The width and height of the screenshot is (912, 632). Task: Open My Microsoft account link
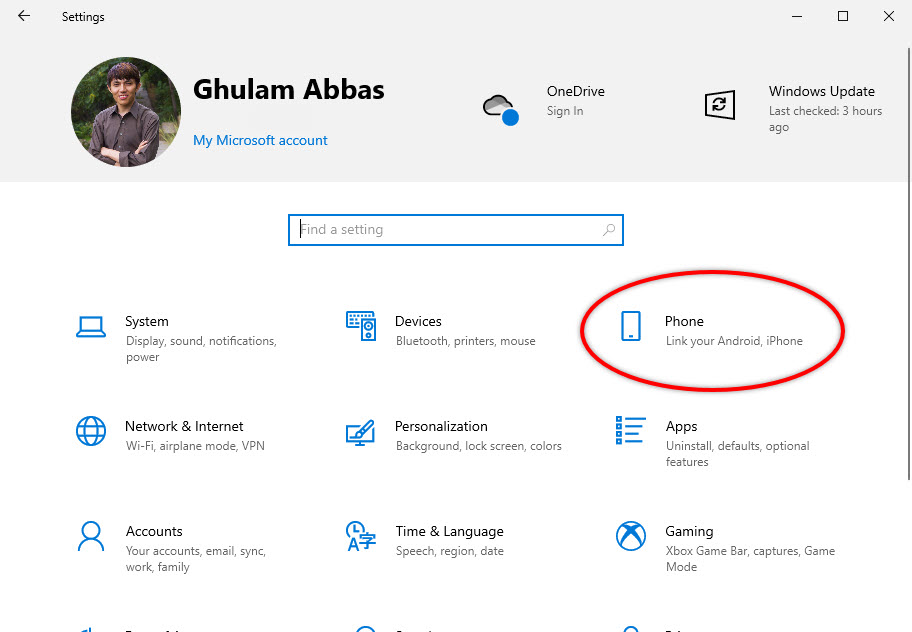click(260, 140)
